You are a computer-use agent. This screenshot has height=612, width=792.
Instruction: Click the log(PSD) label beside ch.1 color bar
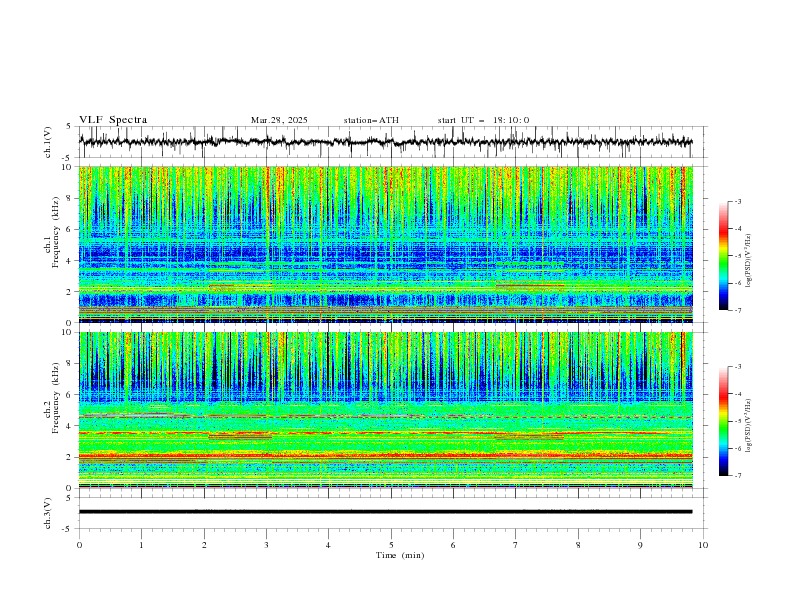pyautogui.click(x=749, y=261)
